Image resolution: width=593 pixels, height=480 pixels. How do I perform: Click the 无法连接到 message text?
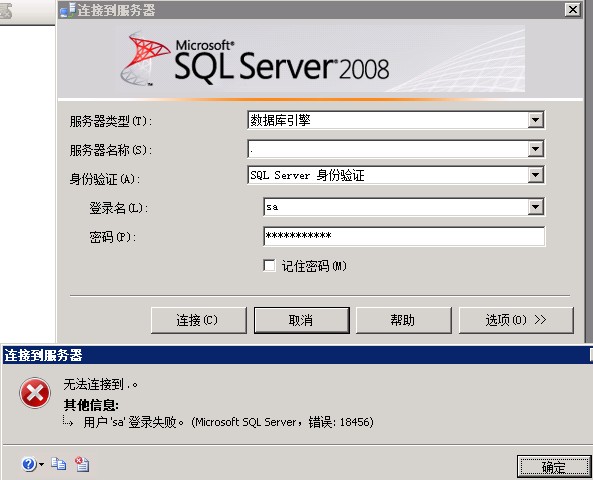tap(100, 385)
